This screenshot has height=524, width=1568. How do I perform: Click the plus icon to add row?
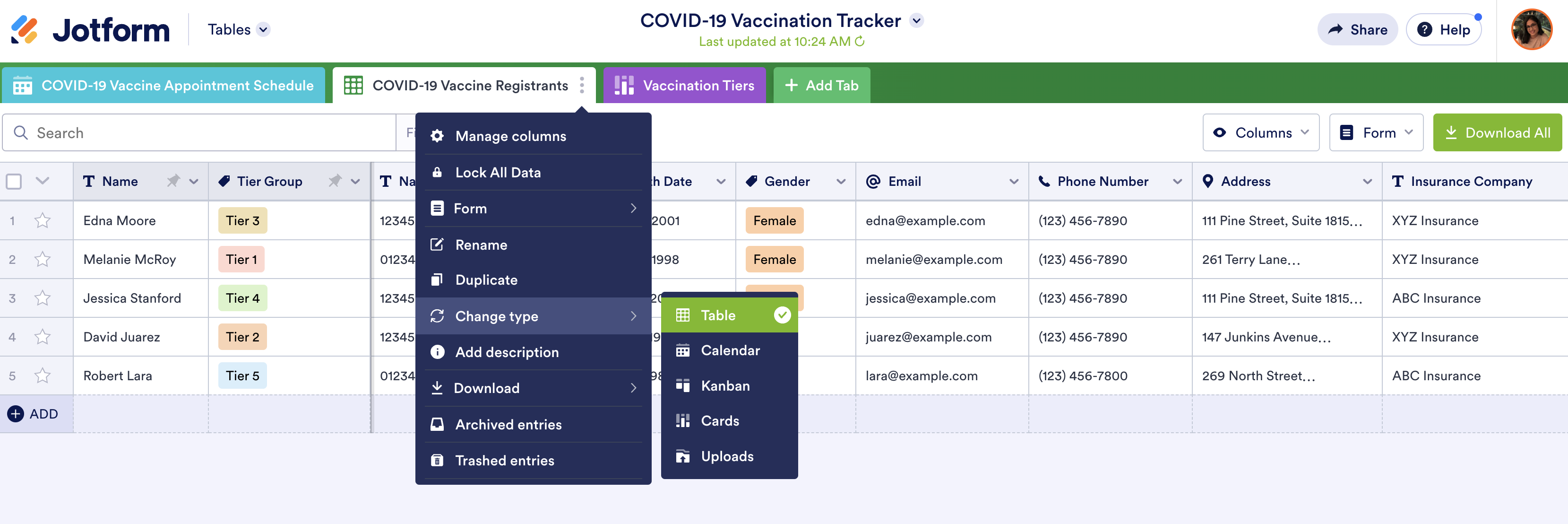tap(16, 414)
